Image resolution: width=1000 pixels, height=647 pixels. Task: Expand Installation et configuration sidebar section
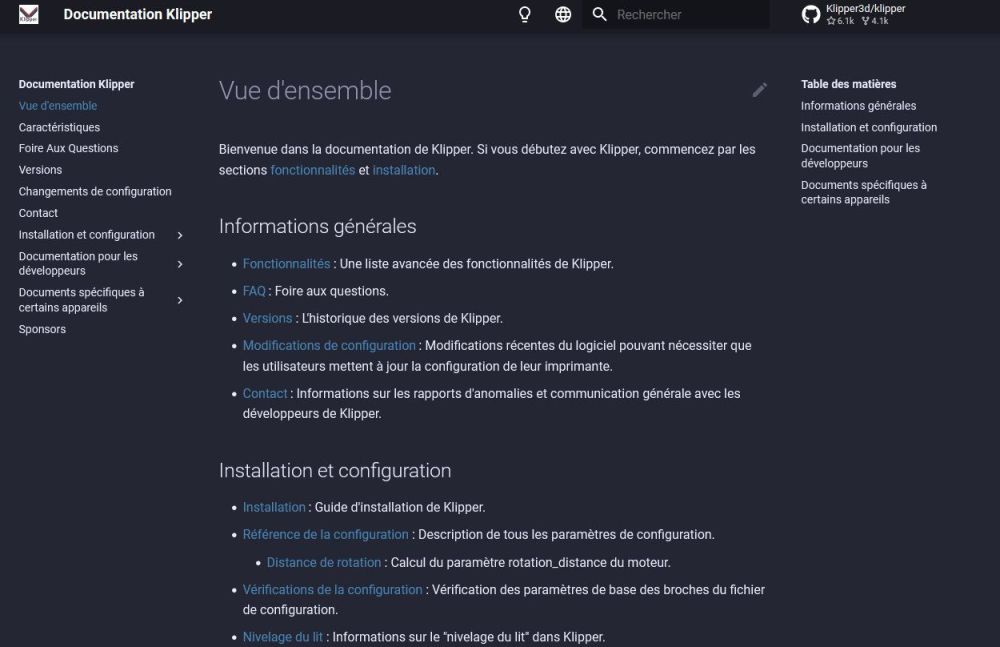point(180,235)
